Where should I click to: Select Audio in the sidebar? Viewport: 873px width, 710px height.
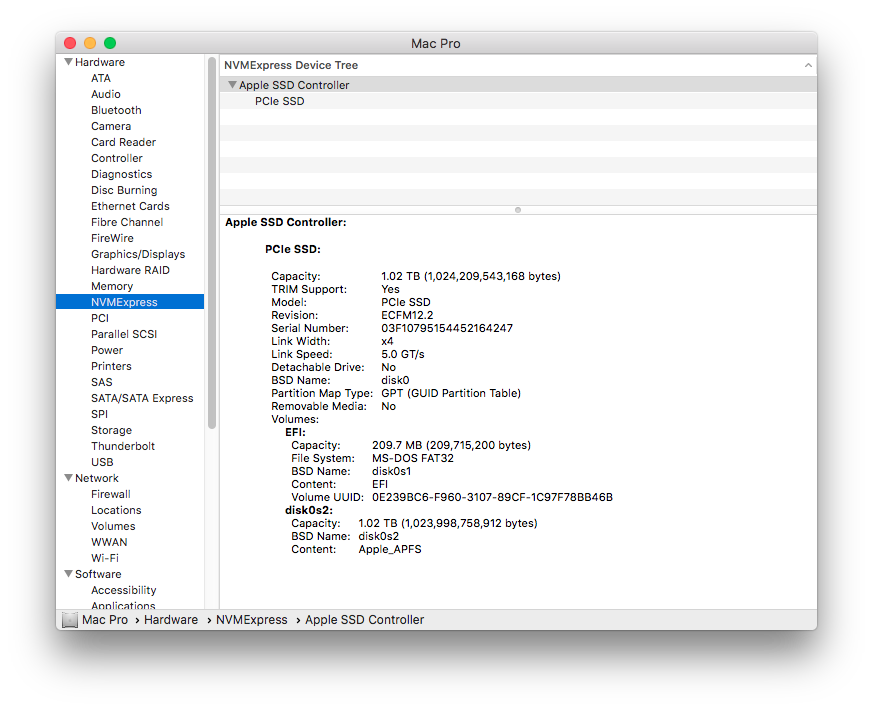pyautogui.click(x=106, y=94)
